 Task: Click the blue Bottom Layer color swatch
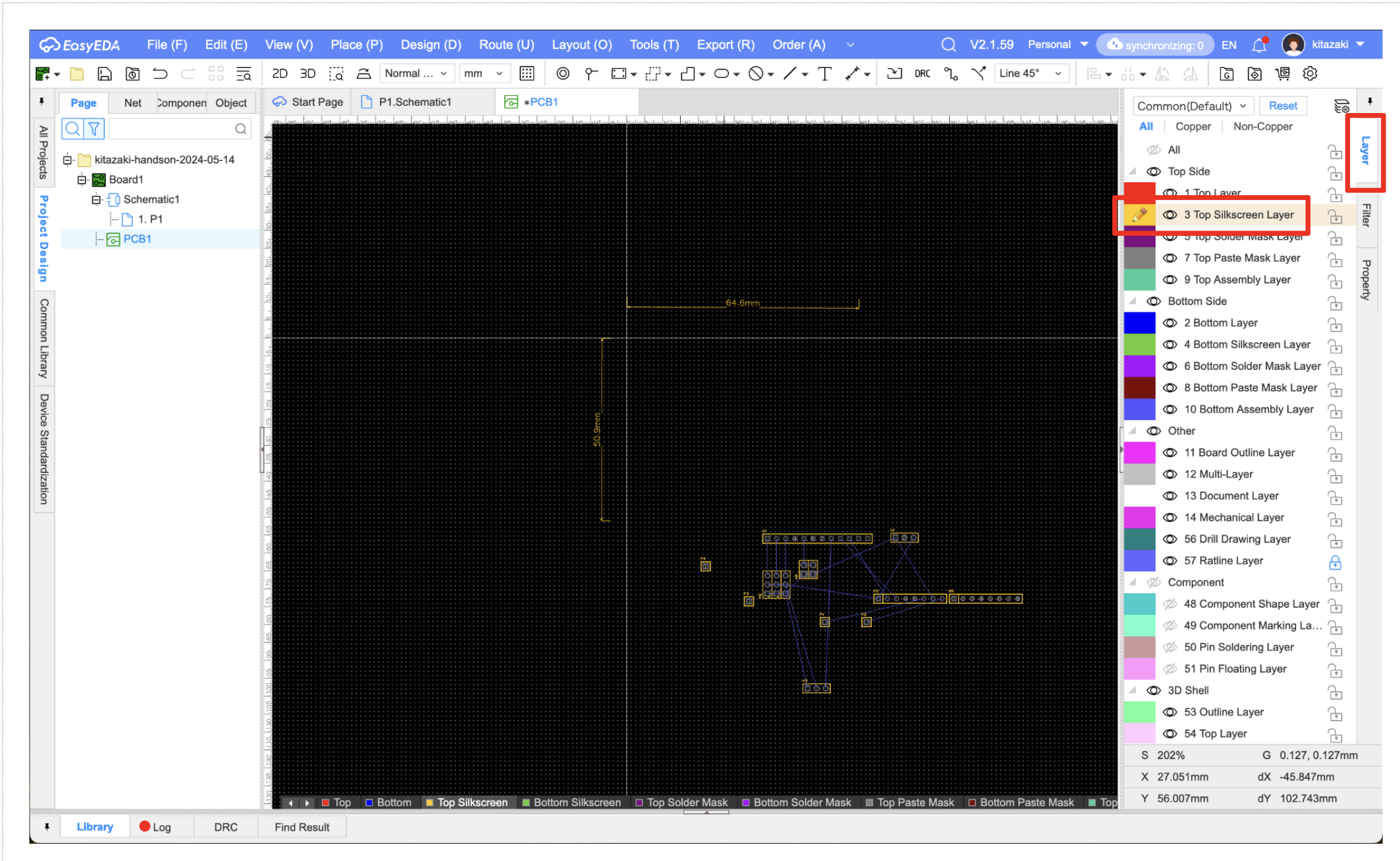[1139, 323]
